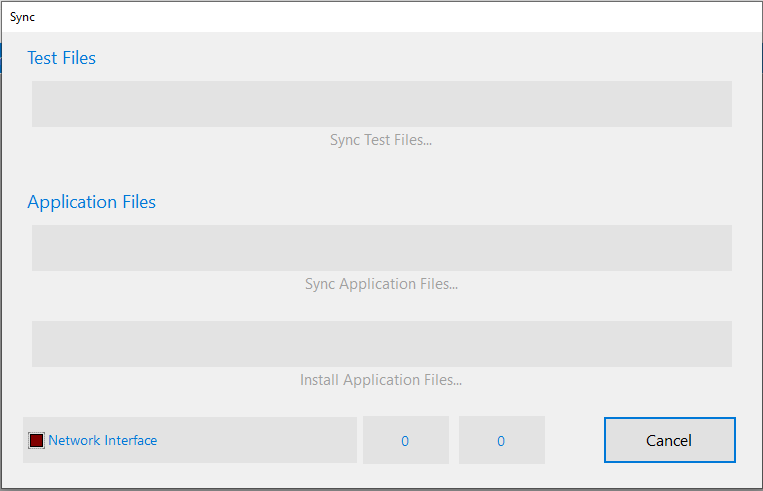Select the Install Application Files... label
The width and height of the screenshot is (763, 491).
click(x=381, y=380)
